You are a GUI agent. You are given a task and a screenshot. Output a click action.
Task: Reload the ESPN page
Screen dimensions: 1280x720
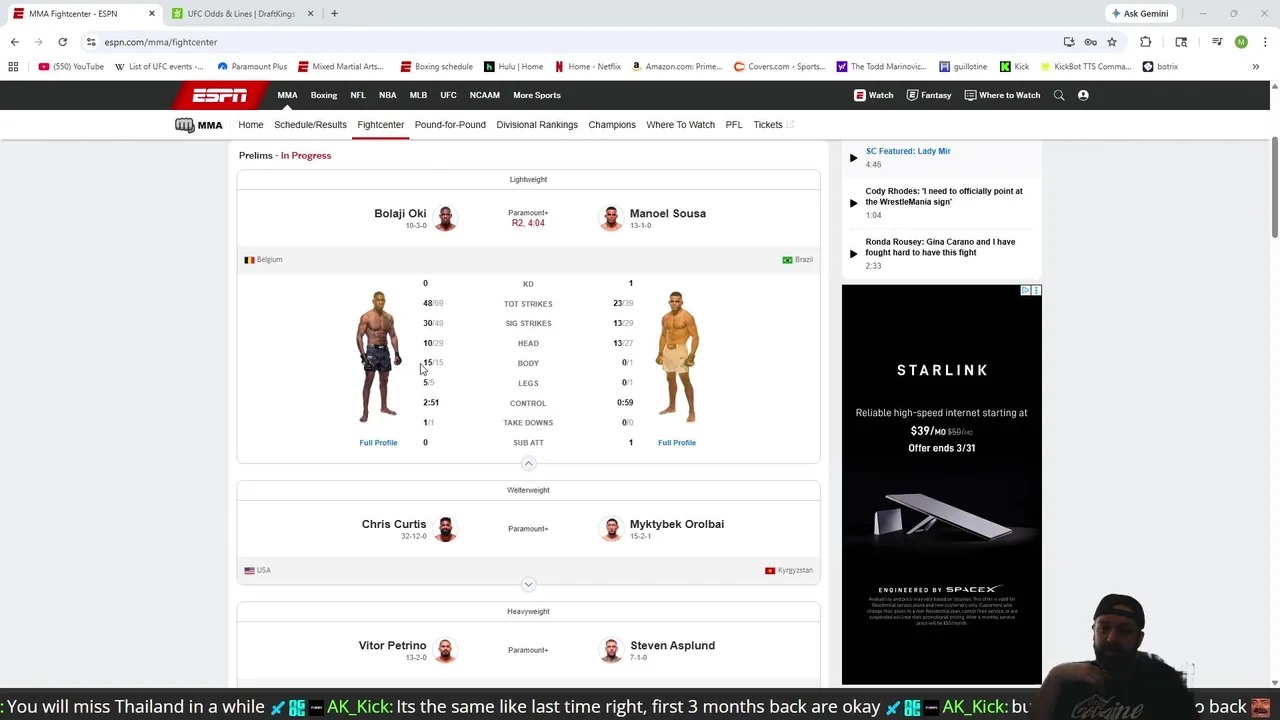(x=62, y=42)
